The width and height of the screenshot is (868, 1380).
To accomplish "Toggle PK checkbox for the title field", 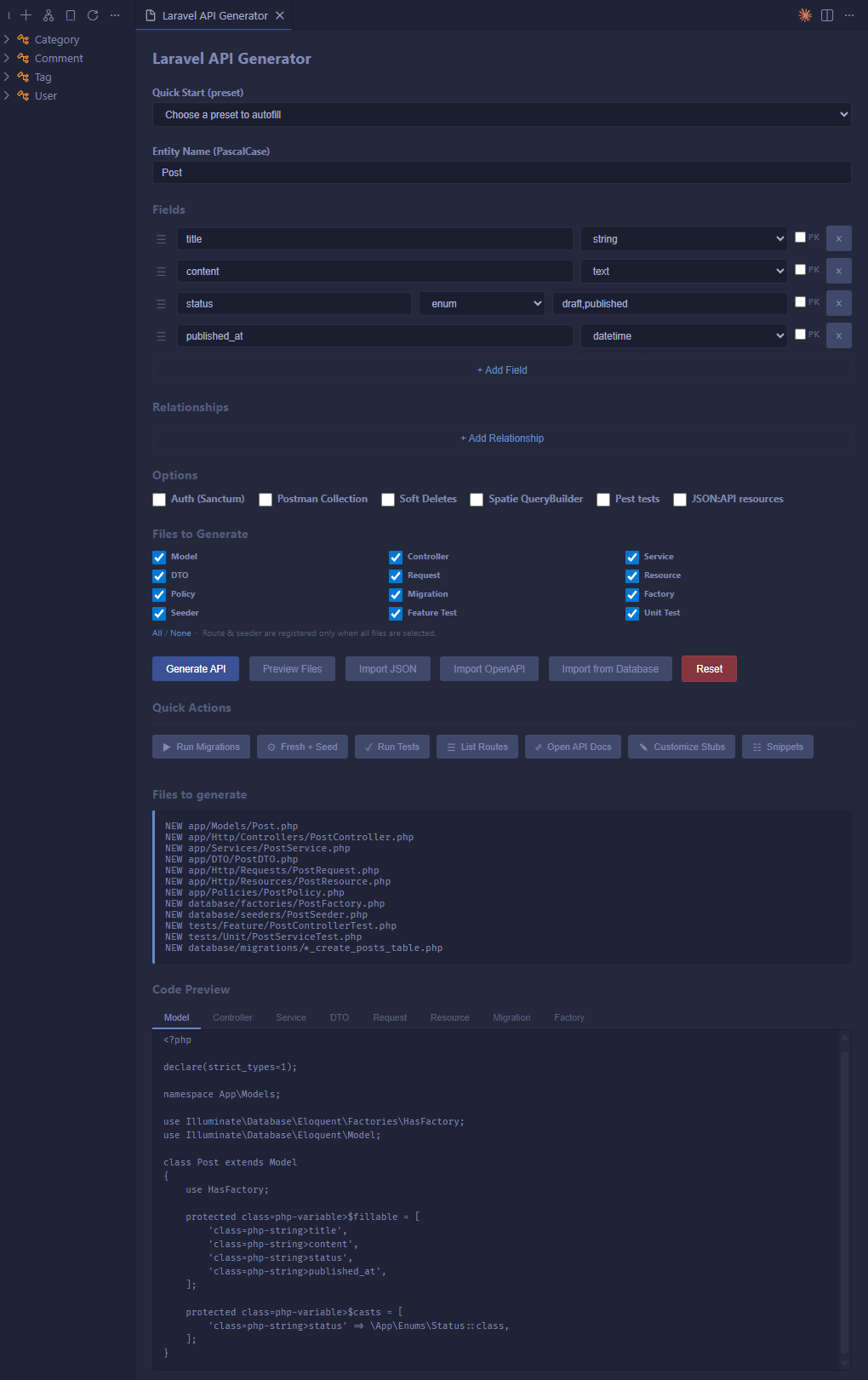I will tap(800, 238).
